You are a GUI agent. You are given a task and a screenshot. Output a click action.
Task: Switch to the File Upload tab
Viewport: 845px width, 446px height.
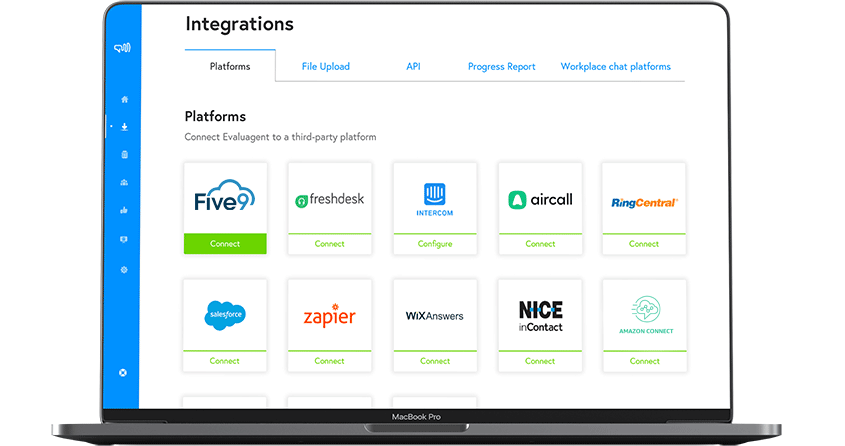point(325,66)
